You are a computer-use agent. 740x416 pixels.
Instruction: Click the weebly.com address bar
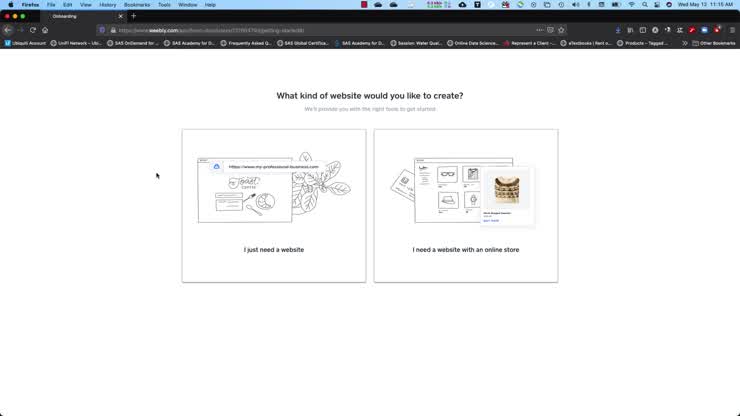[x=300, y=30]
